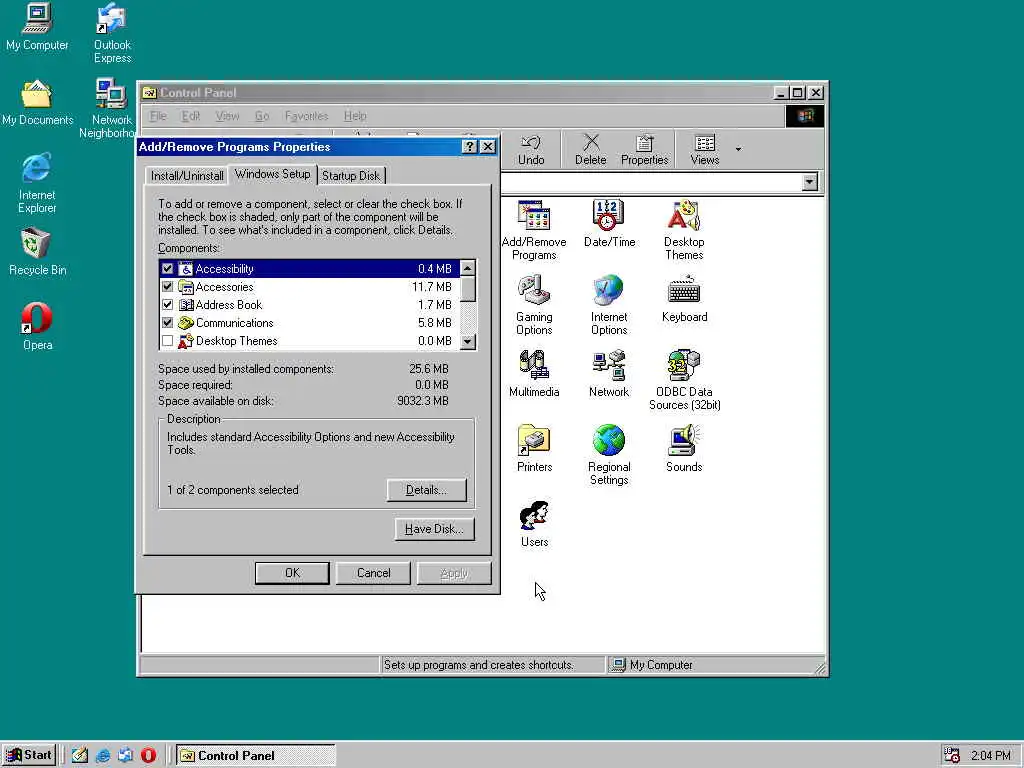Image resolution: width=1024 pixels, height=768 pixels.
Task: Select the My Computer desktop icon
Action: [37, 27]
